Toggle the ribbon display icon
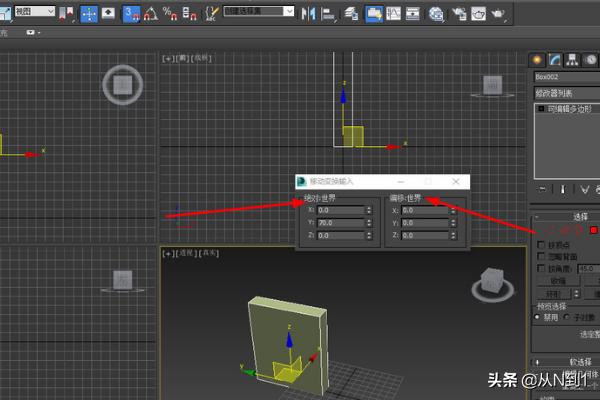Viewport: 600px width, 400px height. coord(373,14)
